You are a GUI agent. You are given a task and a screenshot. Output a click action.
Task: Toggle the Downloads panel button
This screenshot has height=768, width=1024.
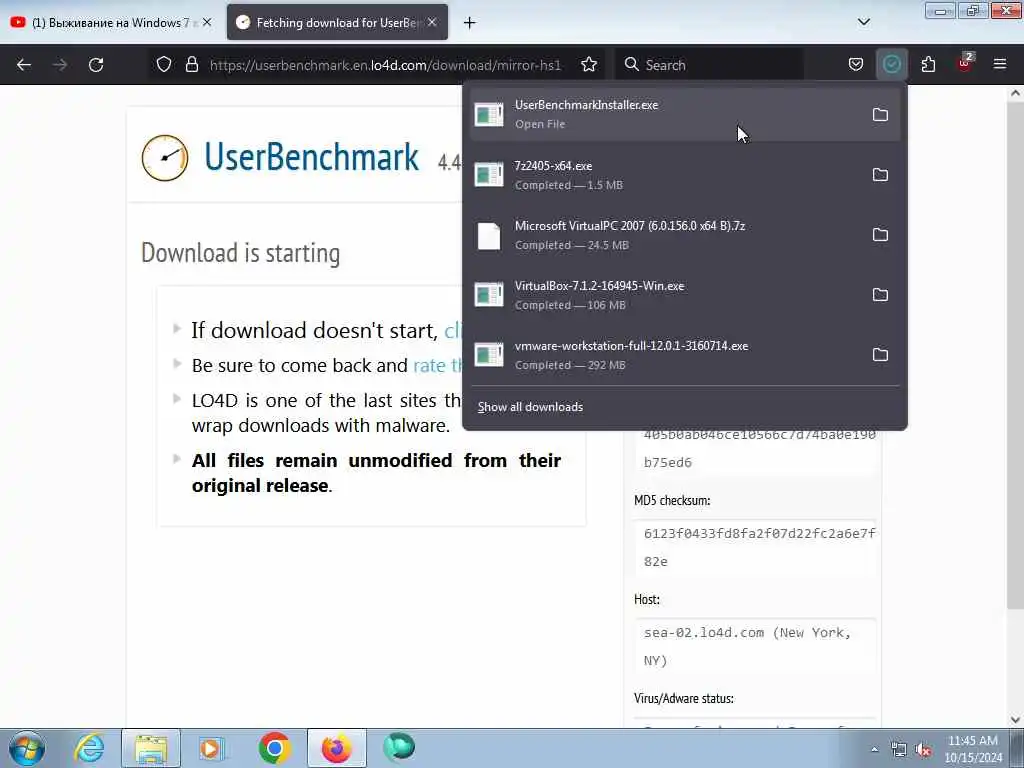coord(891,65)
